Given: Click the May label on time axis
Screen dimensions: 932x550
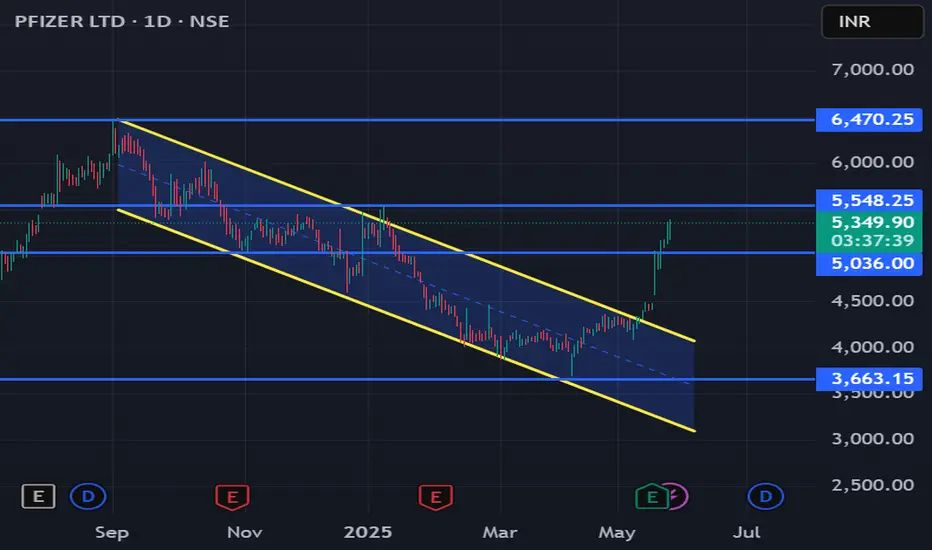Looking at the screenshot, I should point(617,532).
